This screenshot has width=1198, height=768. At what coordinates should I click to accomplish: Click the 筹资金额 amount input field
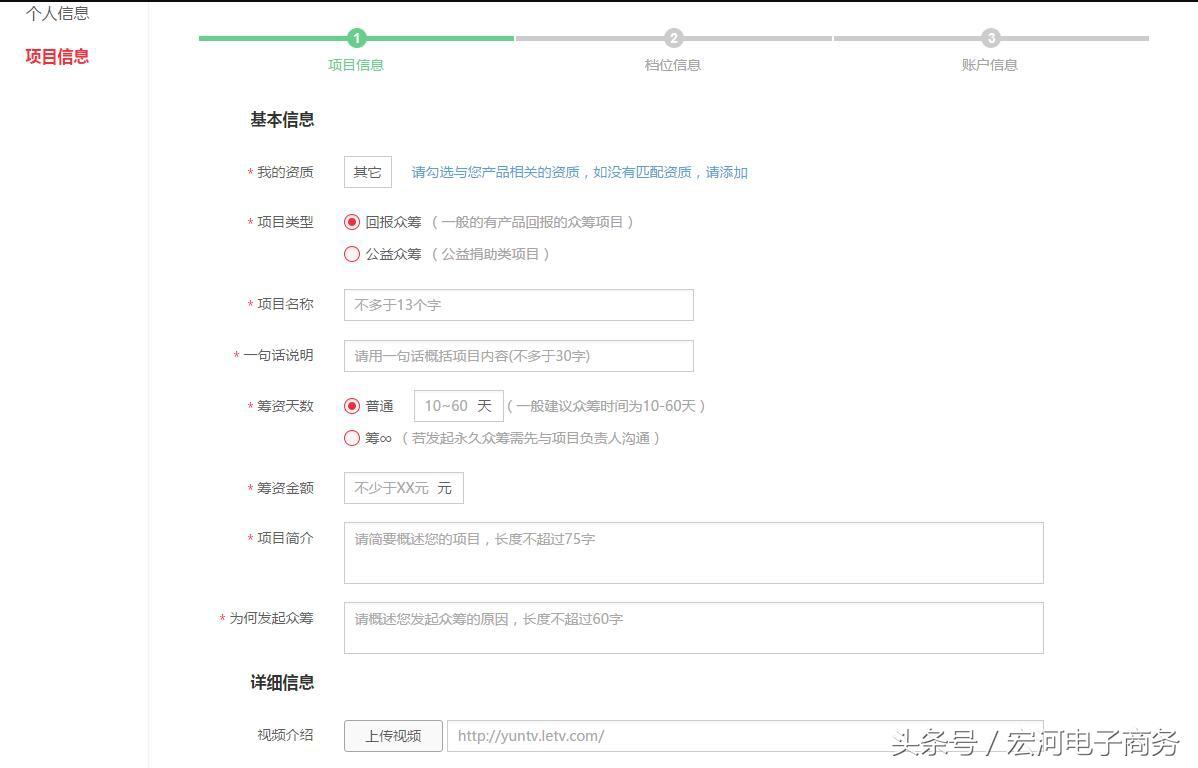[x=404, y=488]
